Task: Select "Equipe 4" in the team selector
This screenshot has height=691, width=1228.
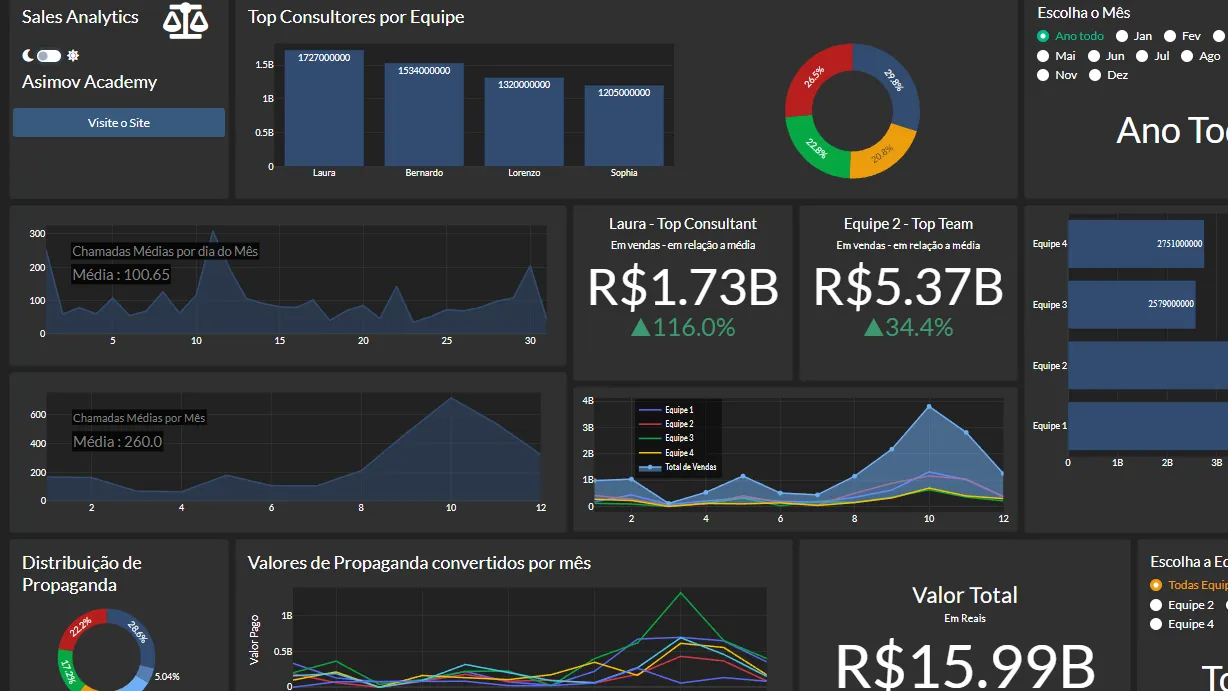Action: (x=1157, y=624)
